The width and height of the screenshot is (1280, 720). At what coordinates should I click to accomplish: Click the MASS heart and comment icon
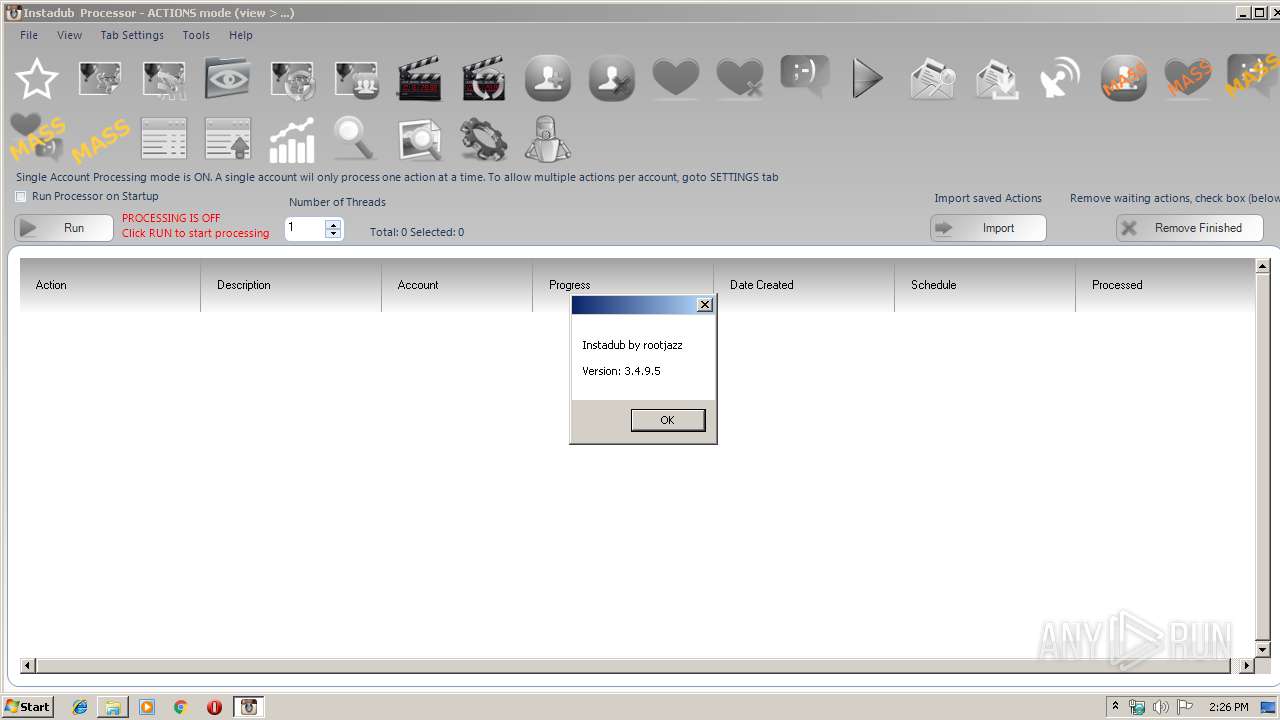pos(36,138)
